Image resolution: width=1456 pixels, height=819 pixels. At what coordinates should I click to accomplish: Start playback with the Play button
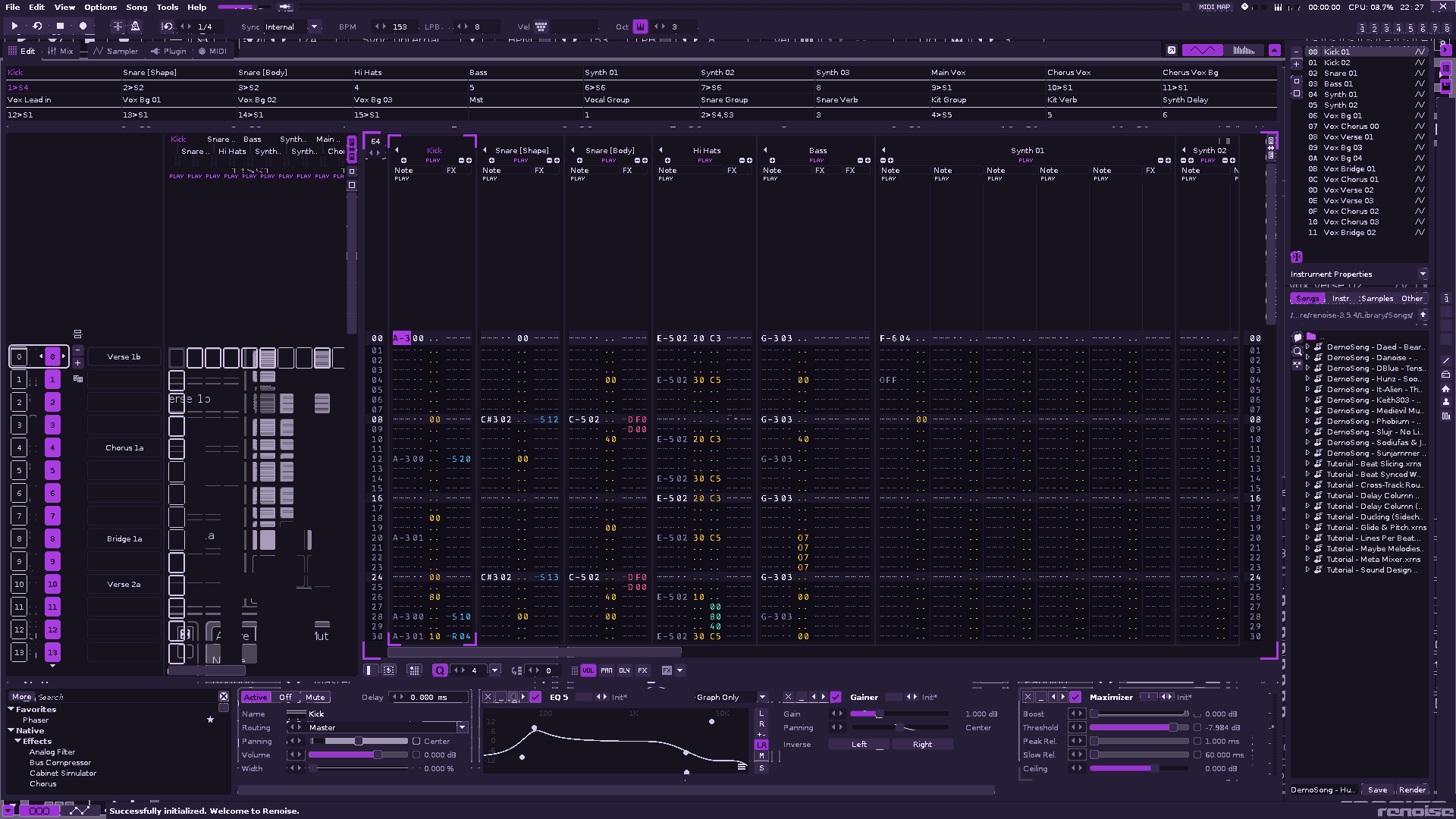pyautogui.click(x=14, y=26)
